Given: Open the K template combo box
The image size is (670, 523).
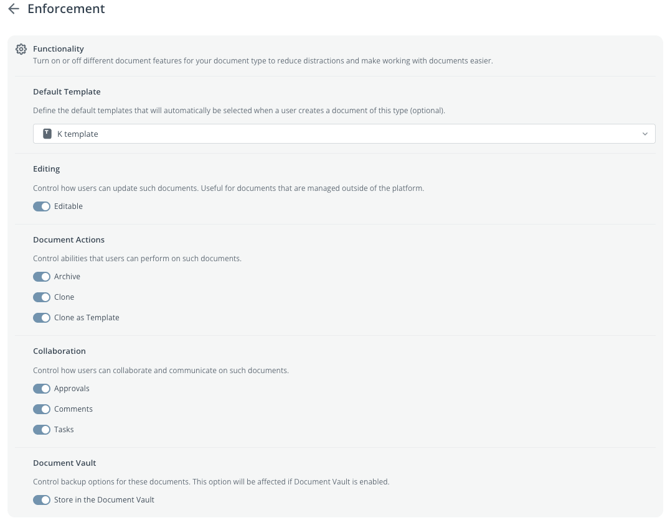Looking at the screenshot, I should 344,134.
